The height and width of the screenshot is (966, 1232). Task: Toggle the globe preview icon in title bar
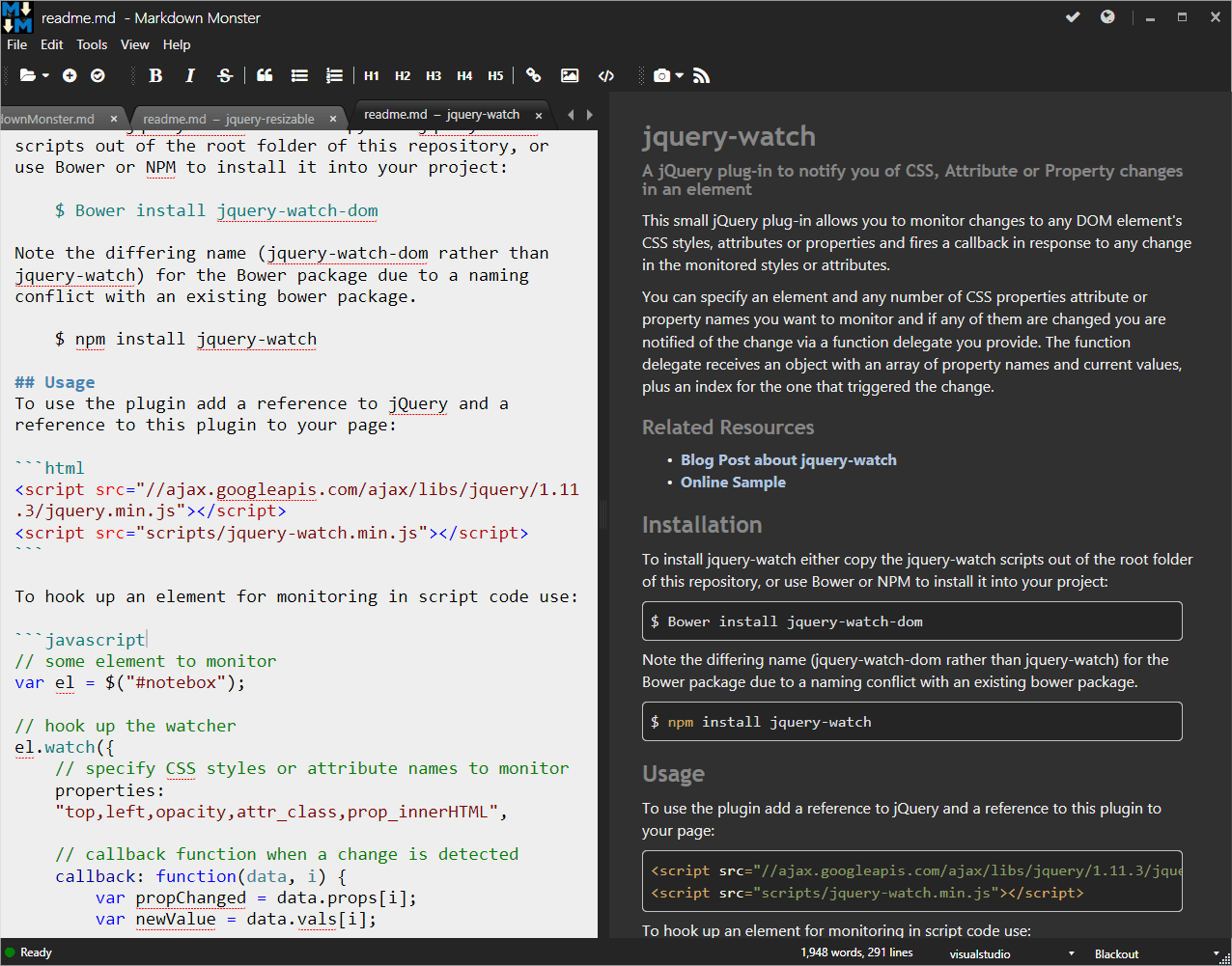pos(1107,17)
